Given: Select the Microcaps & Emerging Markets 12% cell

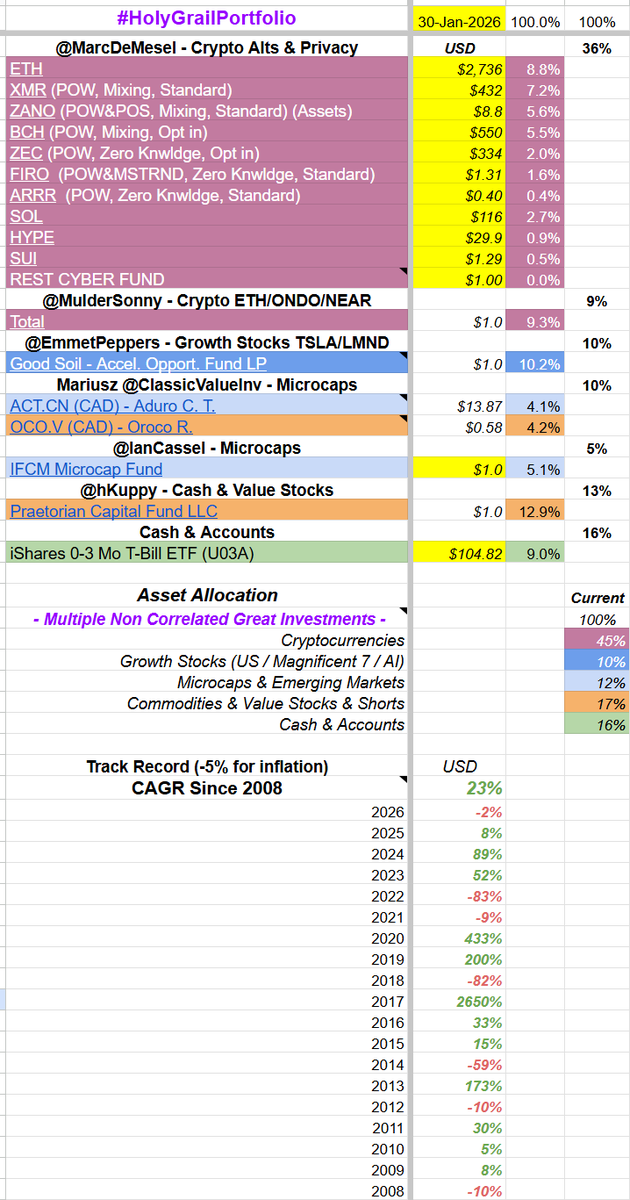Looking at the screenshot, I should point(598,682).
